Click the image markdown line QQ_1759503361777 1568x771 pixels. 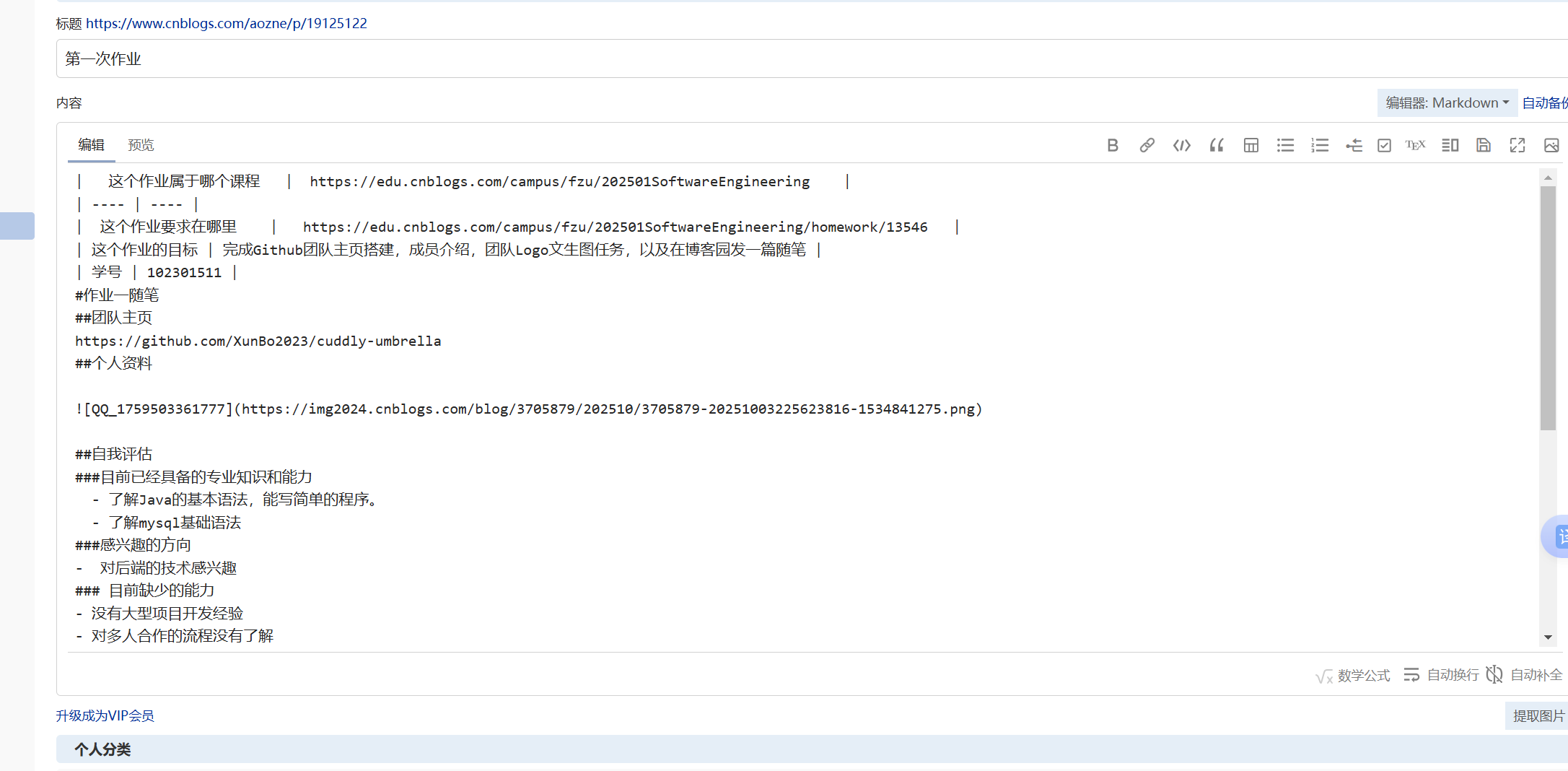[529, 409]
